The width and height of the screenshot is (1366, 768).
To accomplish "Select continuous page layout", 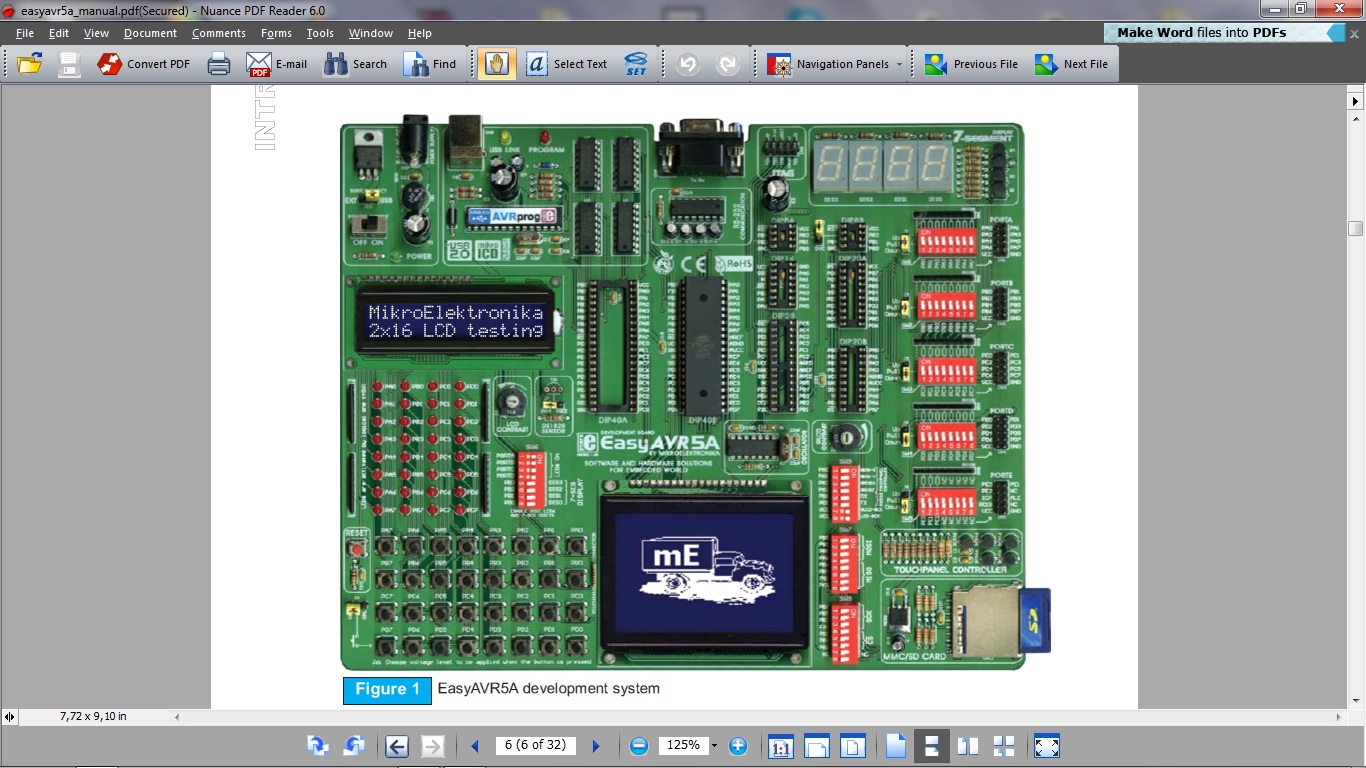I will tap(931, 746).
